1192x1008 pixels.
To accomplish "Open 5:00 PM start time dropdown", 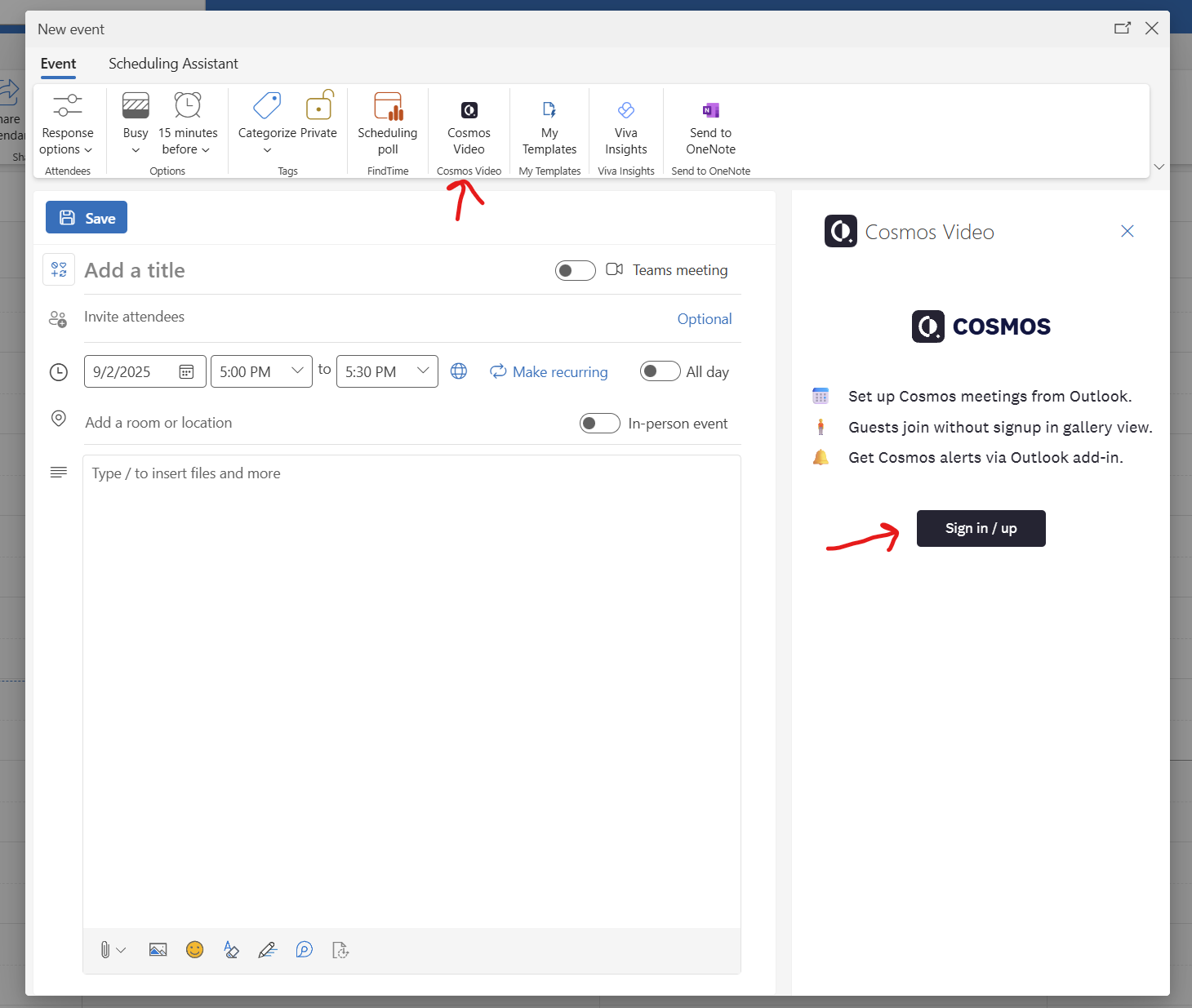I will 261,371.
